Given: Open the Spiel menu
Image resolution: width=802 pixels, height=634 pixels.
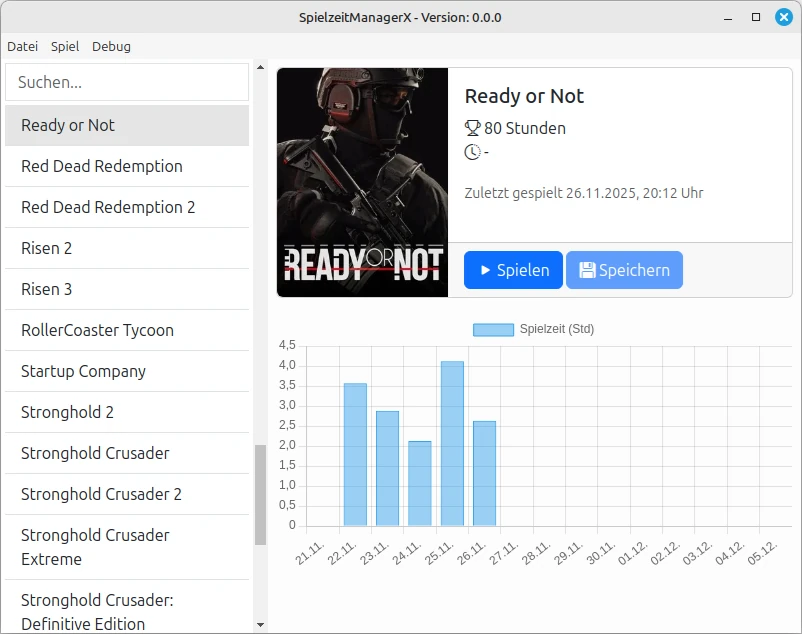Looking at the screenshot, I should (65, 46).
